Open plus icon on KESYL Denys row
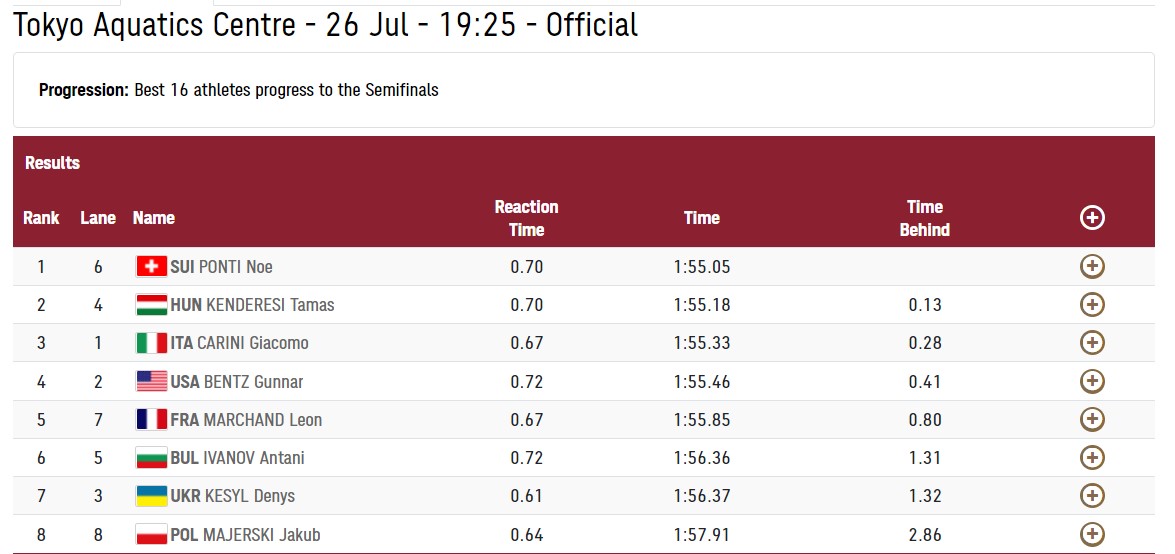This screenshot has height=554, width=1175. pos(1092,496)
